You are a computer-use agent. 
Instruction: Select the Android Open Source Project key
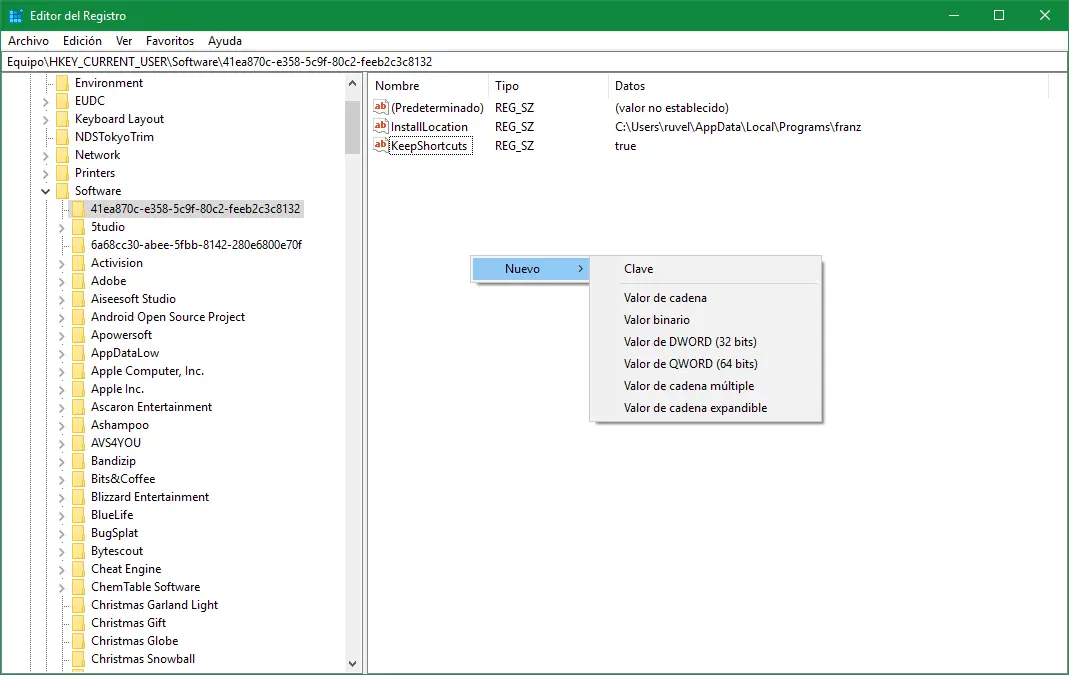coord(168,317)
